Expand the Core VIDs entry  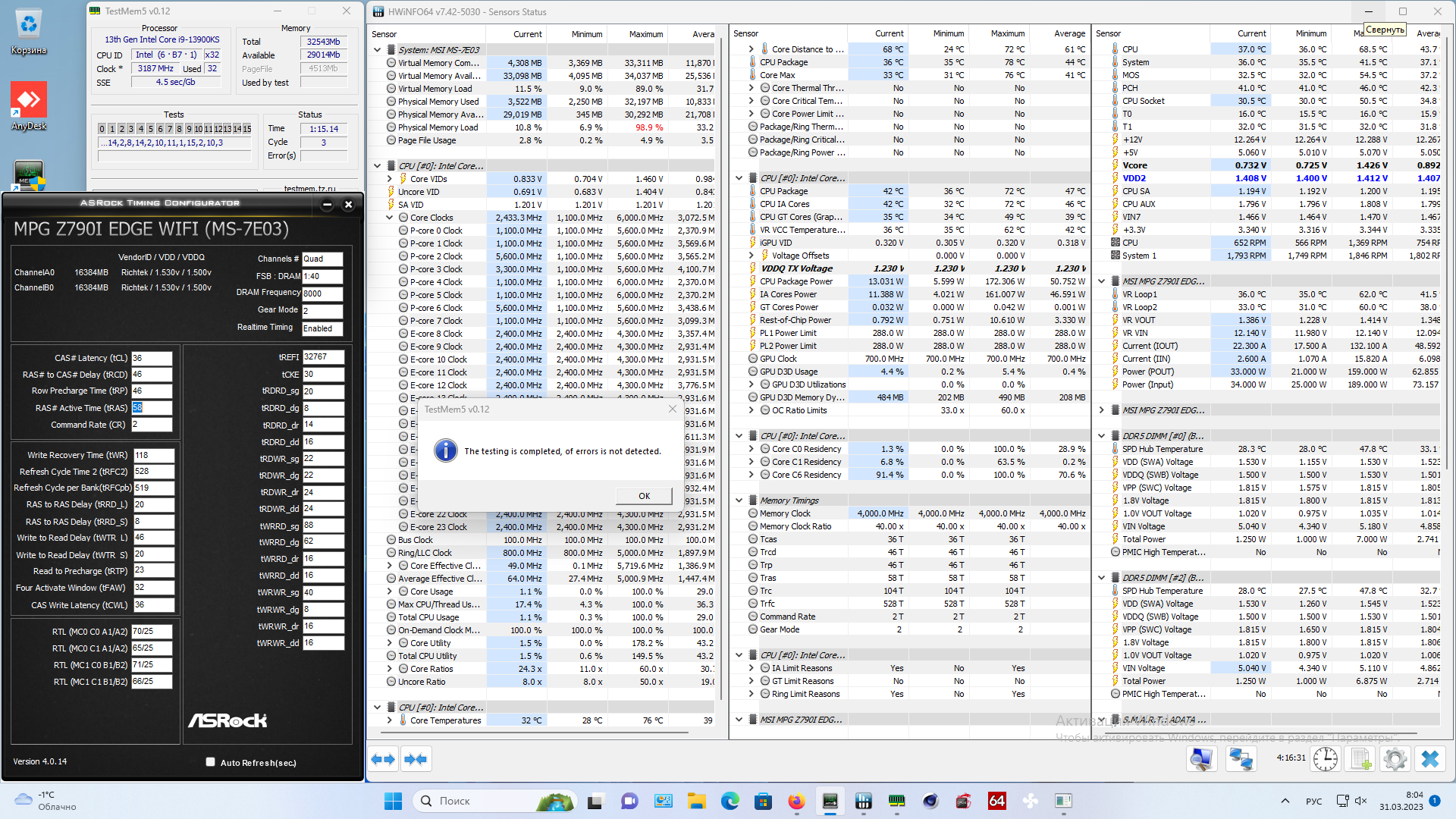(390, 179)
